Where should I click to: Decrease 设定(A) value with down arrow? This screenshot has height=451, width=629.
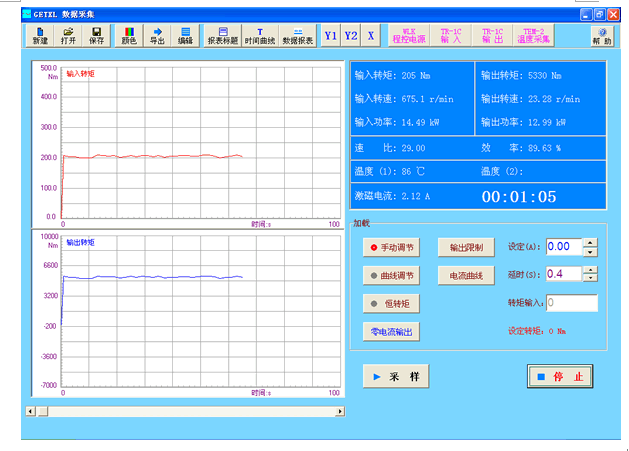tap(590, 251)
